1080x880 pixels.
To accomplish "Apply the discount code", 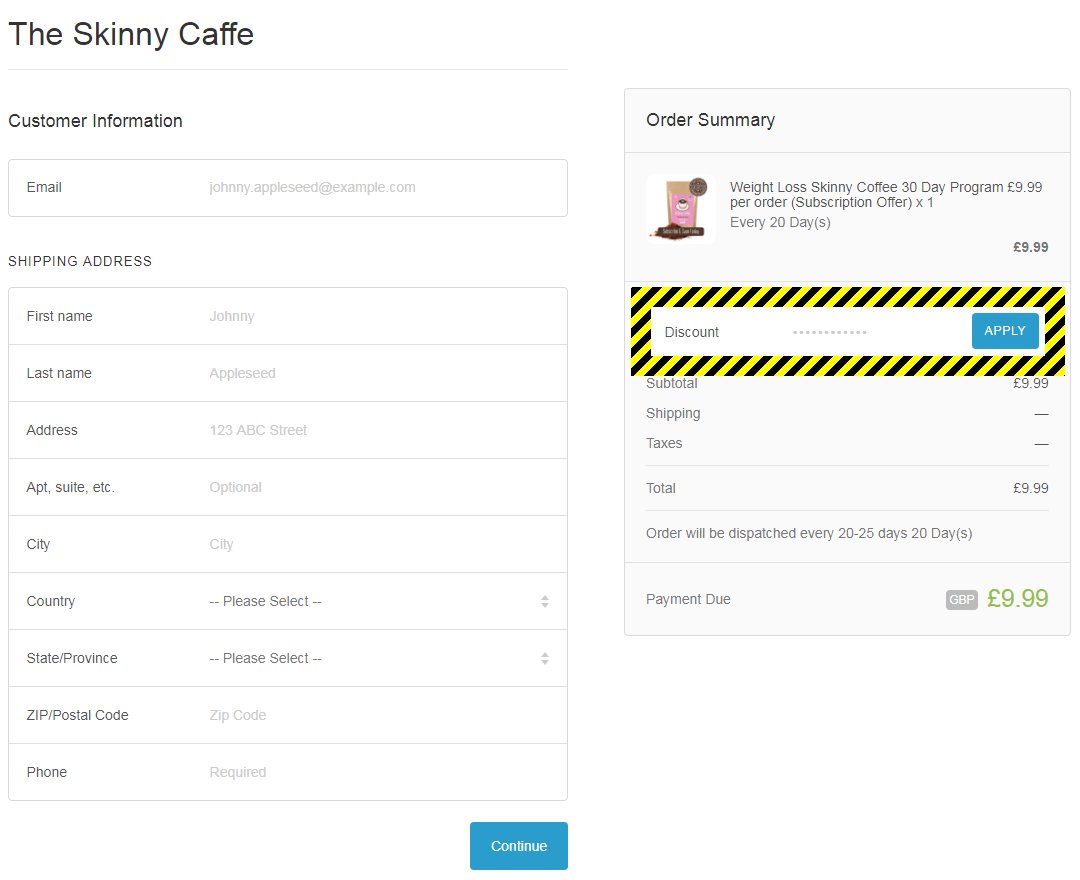I will coord(1005,331).
